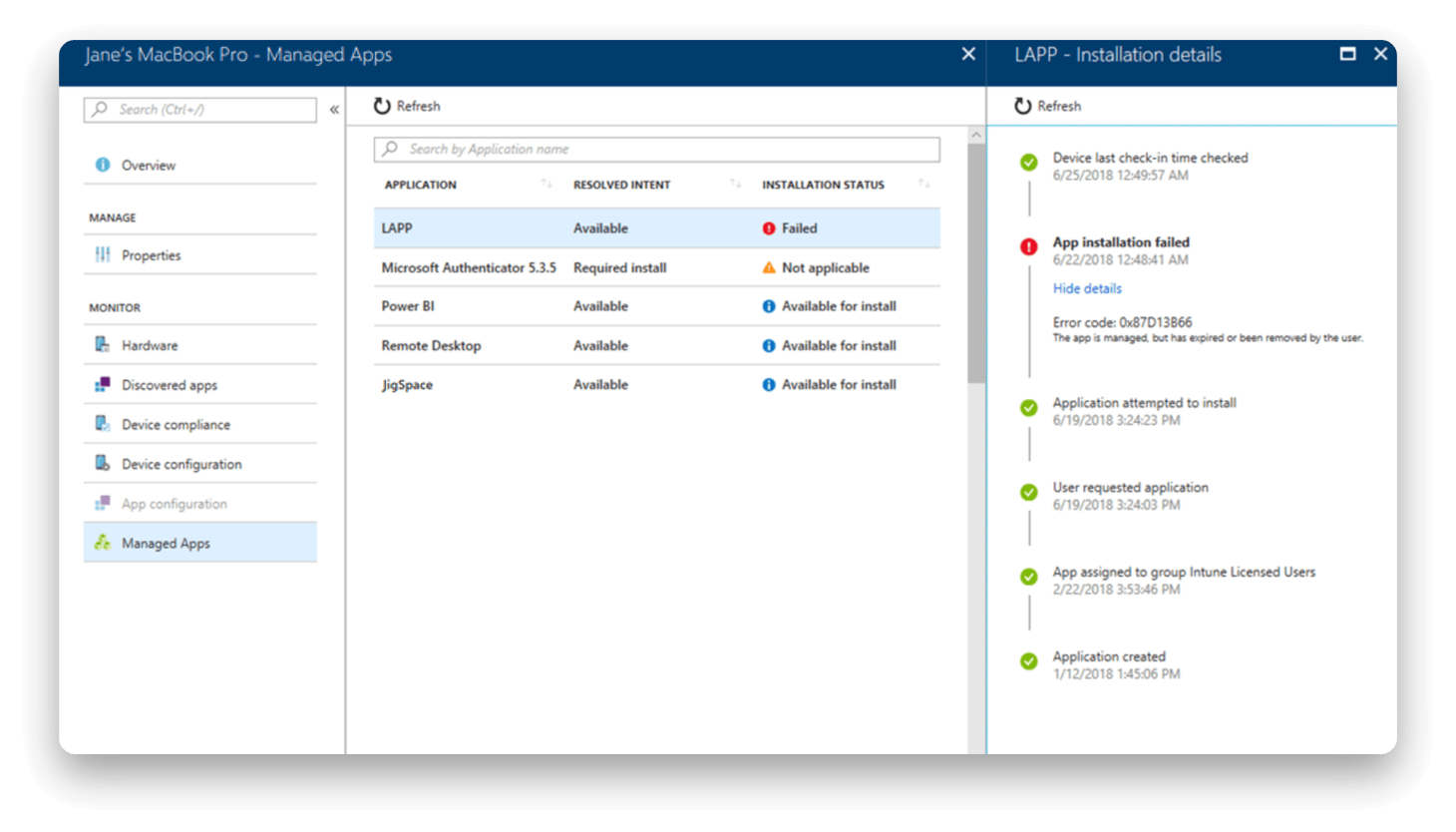1456x832 pixels.
Task: Select the JigSpace application name
Action: 407,385
